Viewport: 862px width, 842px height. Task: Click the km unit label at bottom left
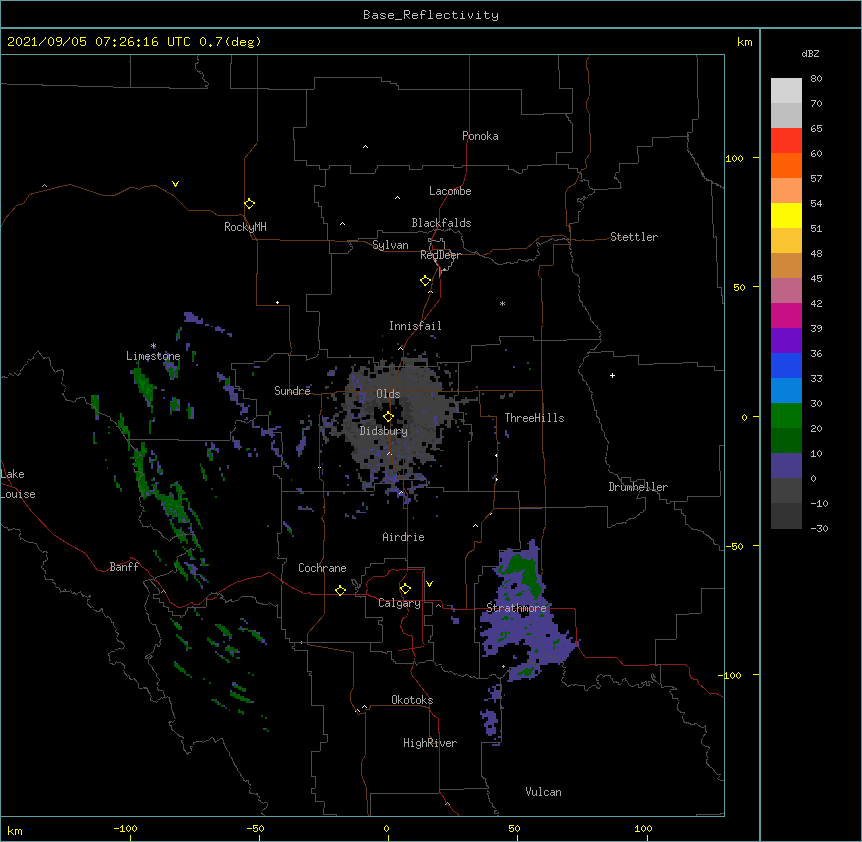(15, 831)
